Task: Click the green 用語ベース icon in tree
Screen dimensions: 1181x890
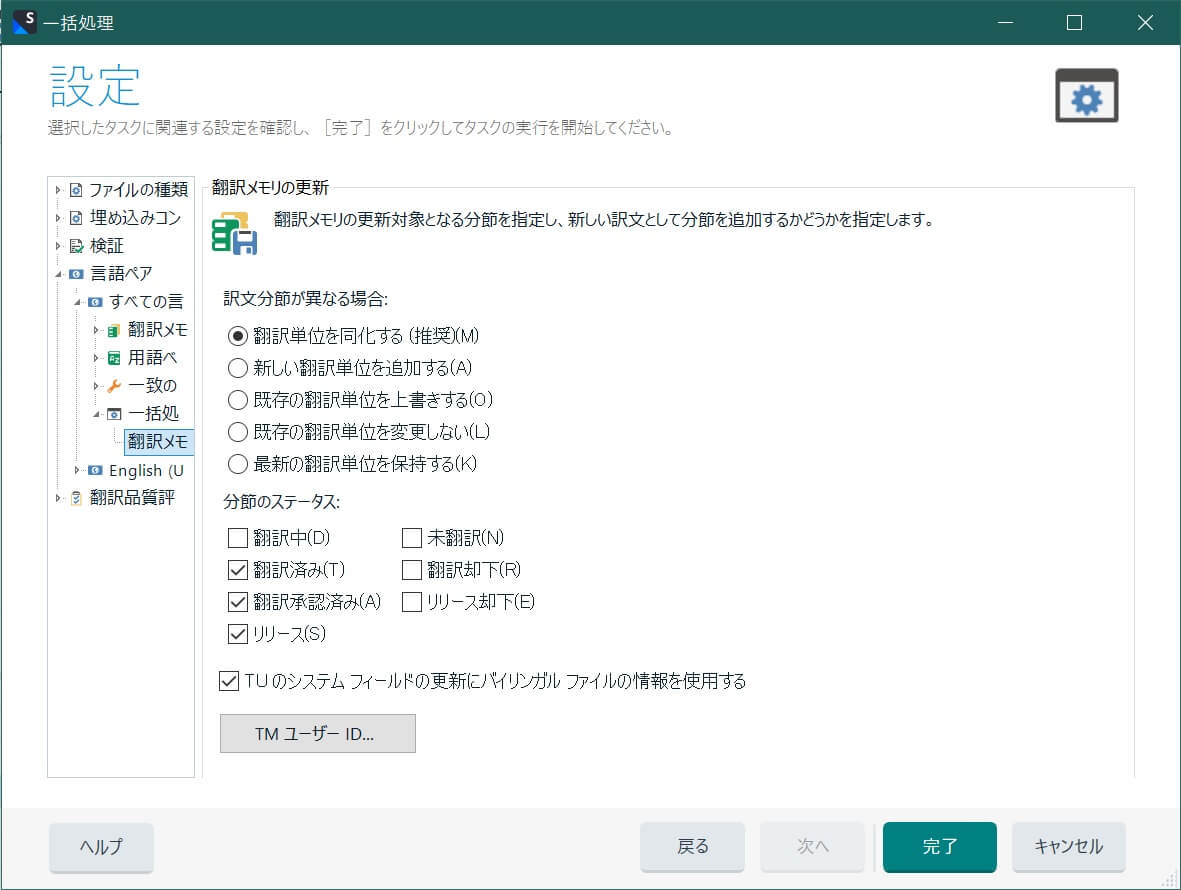Action: tap(114, 358)
